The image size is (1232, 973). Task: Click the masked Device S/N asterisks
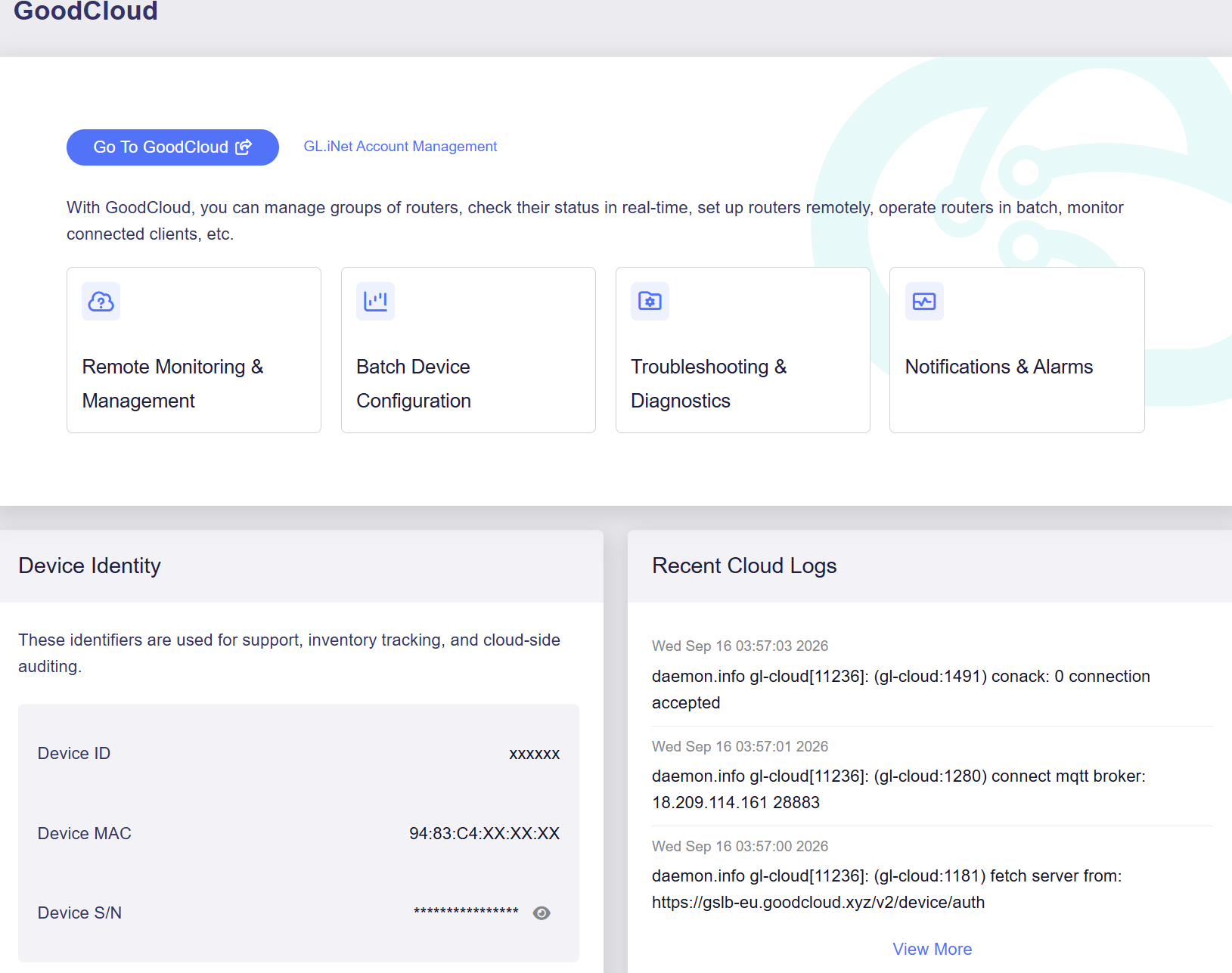point(466,912)
